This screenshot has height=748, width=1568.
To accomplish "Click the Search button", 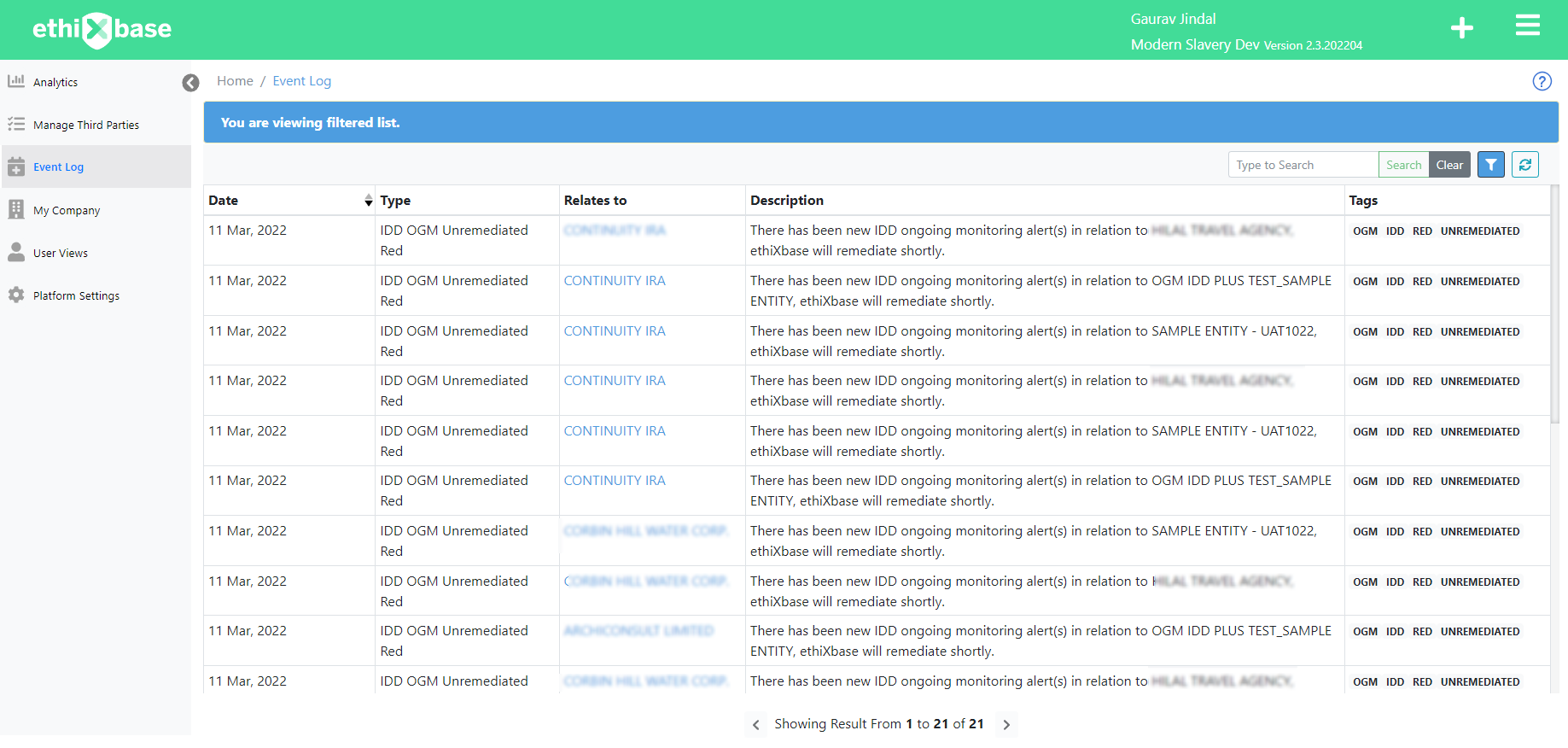I will [x=1404, y=165].
